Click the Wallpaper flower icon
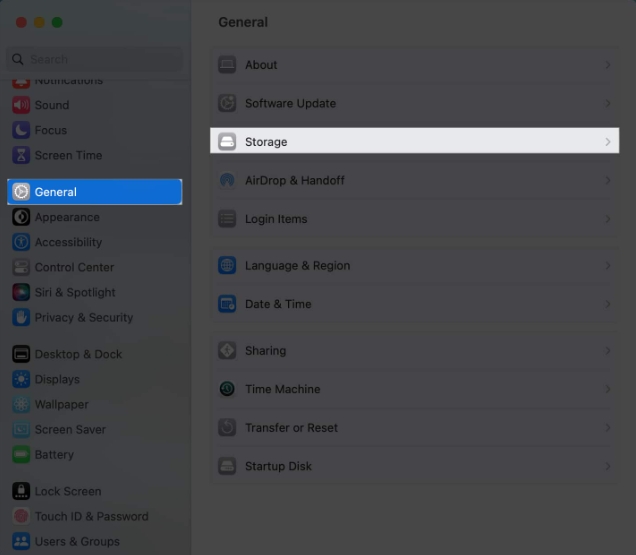This screenshot has width=636, height=555. pyautogui.click(x=21, y=404)
